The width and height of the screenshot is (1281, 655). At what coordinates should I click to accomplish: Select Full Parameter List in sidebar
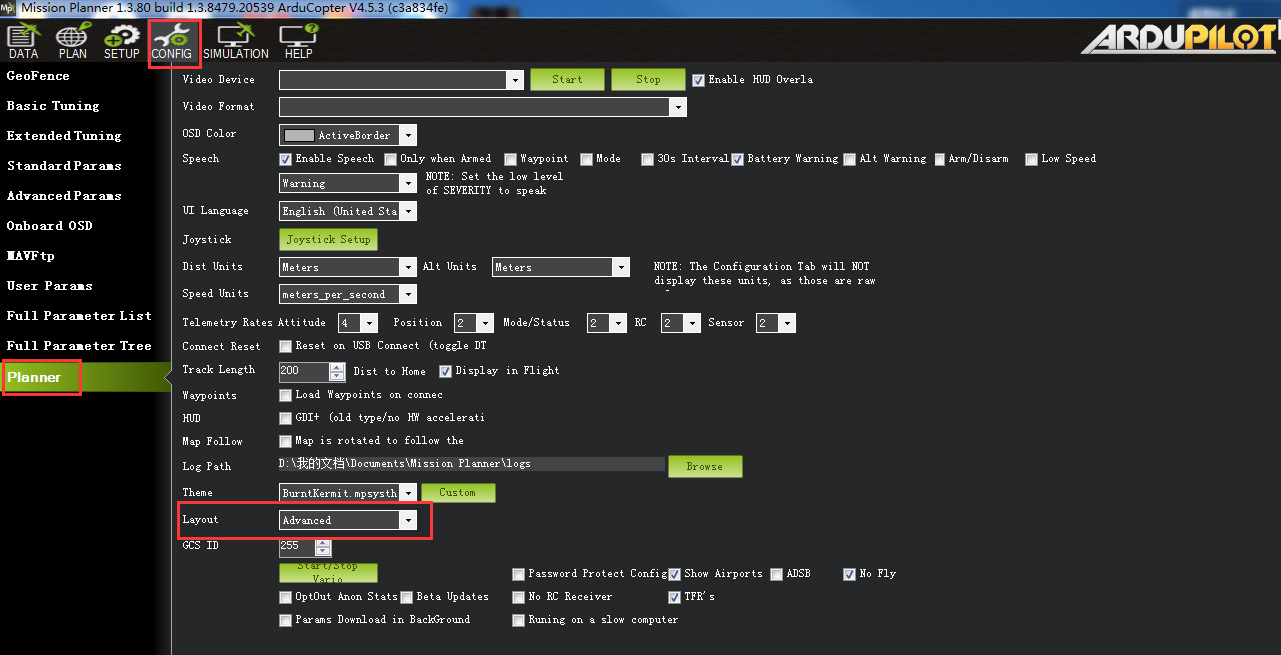(79, 316)
